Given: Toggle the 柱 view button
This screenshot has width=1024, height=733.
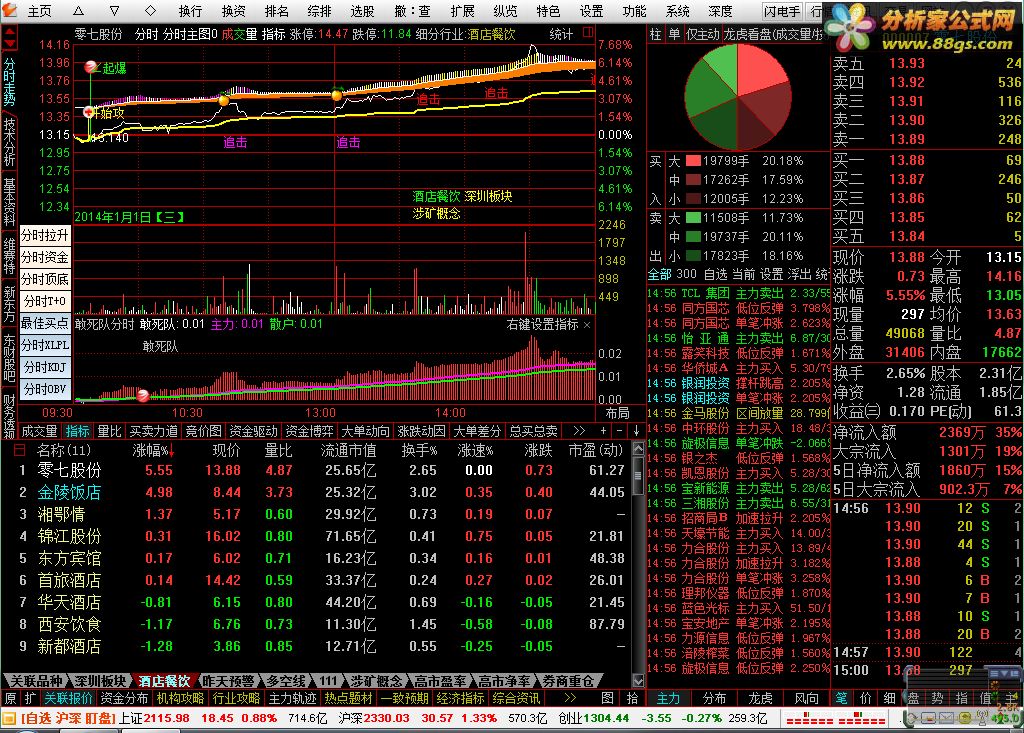Looking at the screenshot, I should [x=656, y=34].
